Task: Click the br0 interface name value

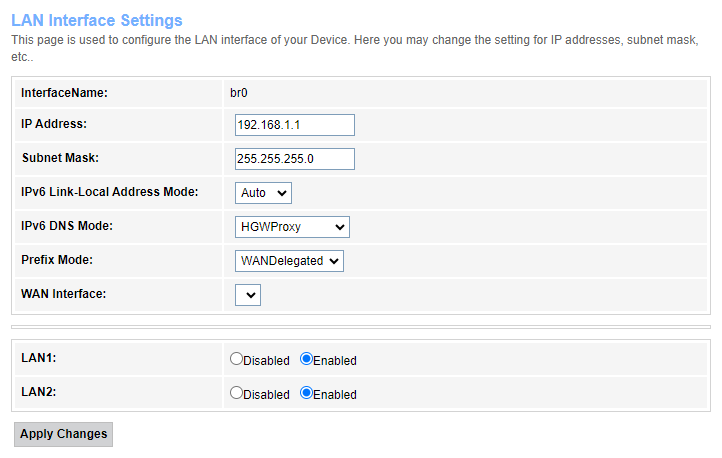Action: [239, 93]
